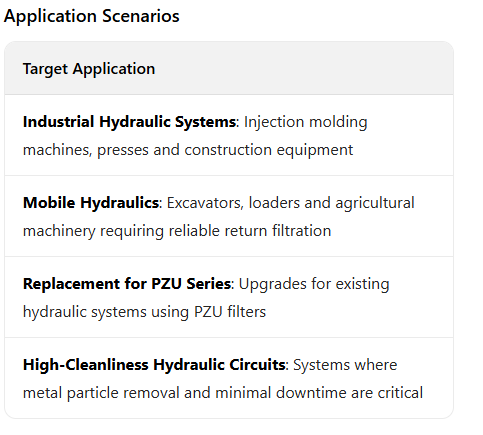This screenshot has height=435, width=483.
Task: Click the hydraulic systems using text
Action: point(106,312)
